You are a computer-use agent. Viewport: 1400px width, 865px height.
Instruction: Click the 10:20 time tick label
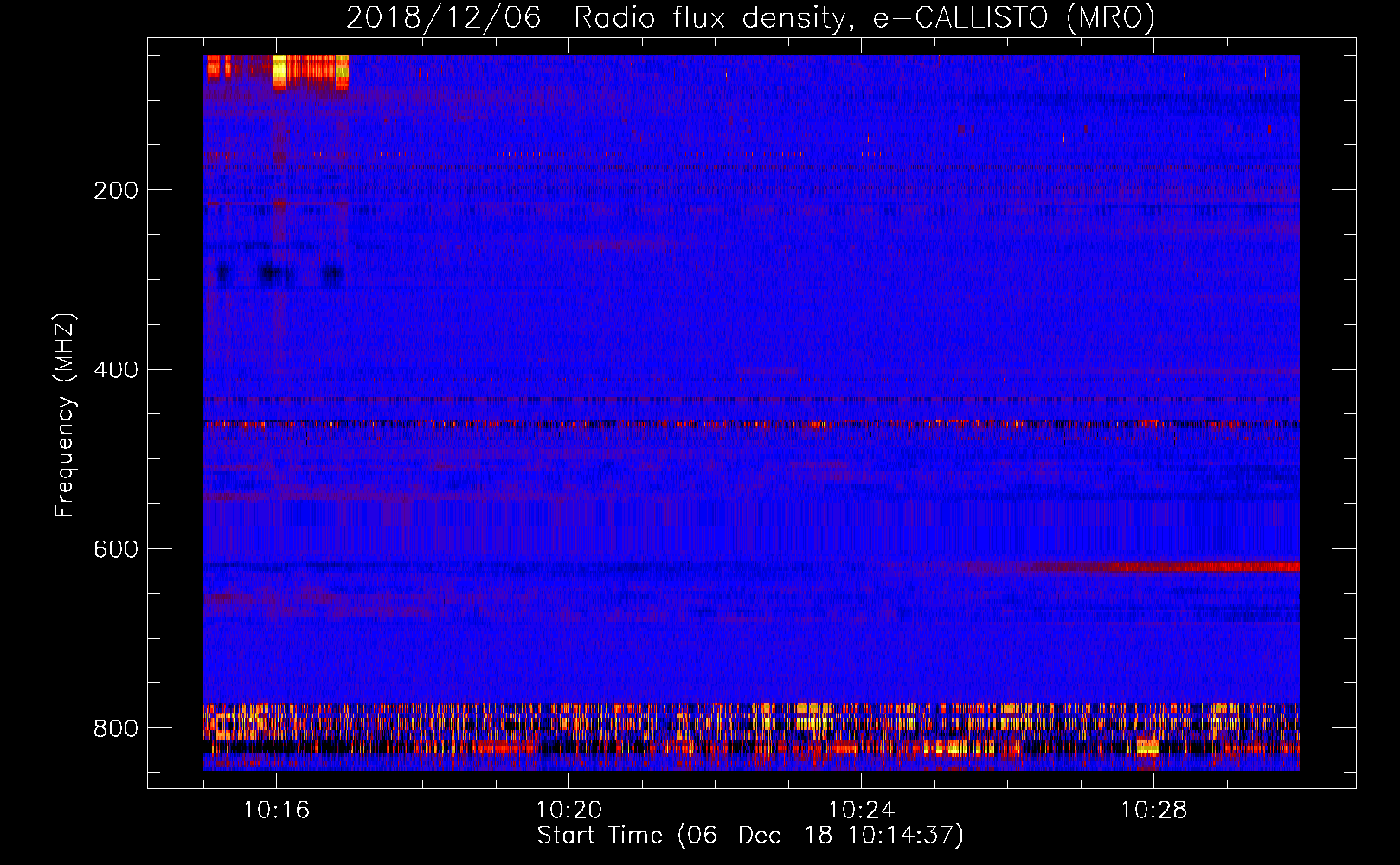568,810
